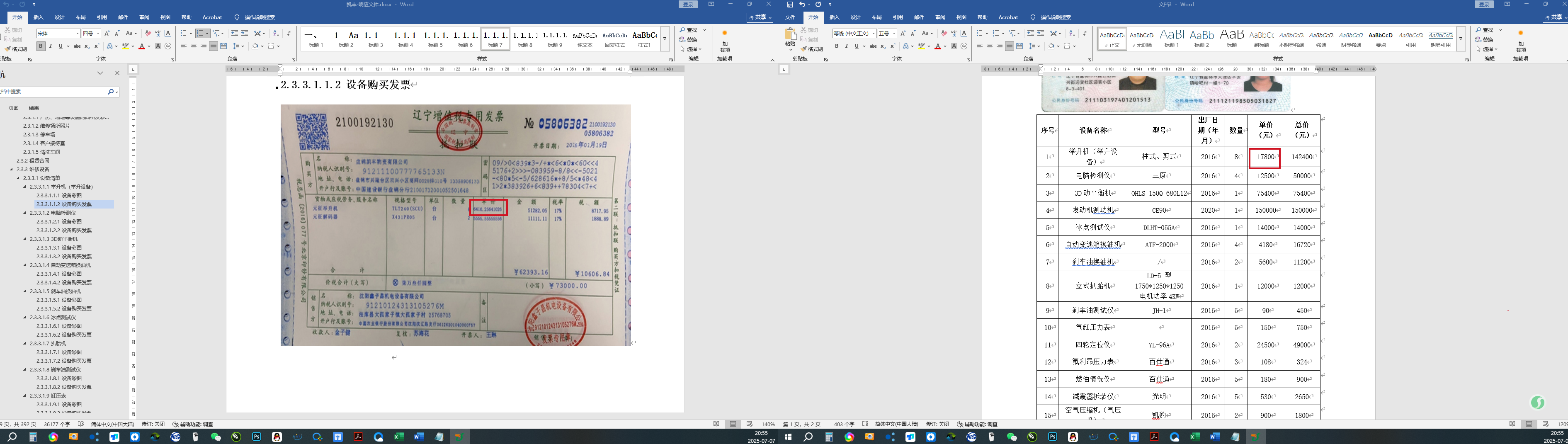Center text in 凯丰-响应文件 window
Image resolution: width=1568 pixels, height=444 pixels.
pyautogui.click(x=194, y=46)
